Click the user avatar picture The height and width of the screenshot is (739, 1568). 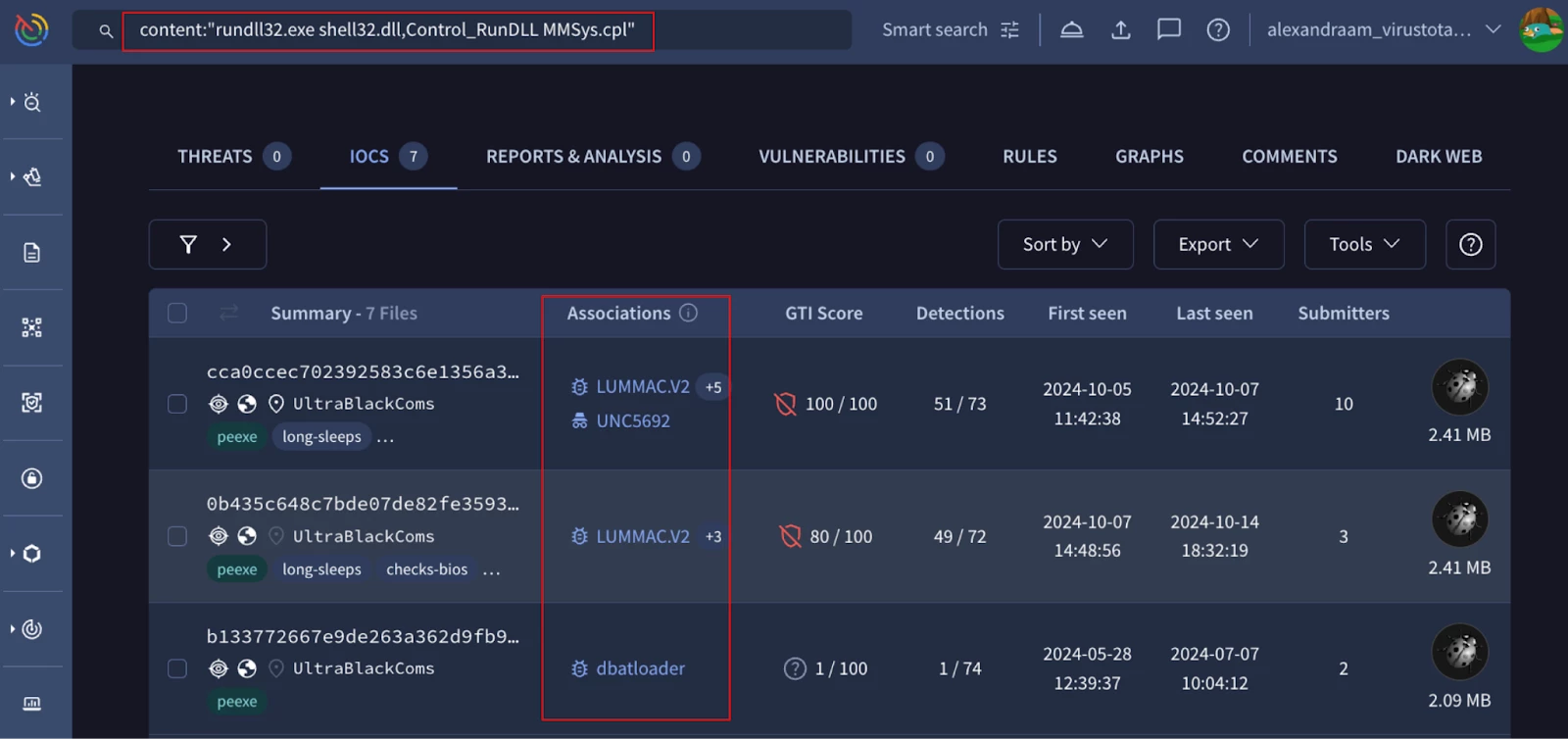click(1542, 29)
